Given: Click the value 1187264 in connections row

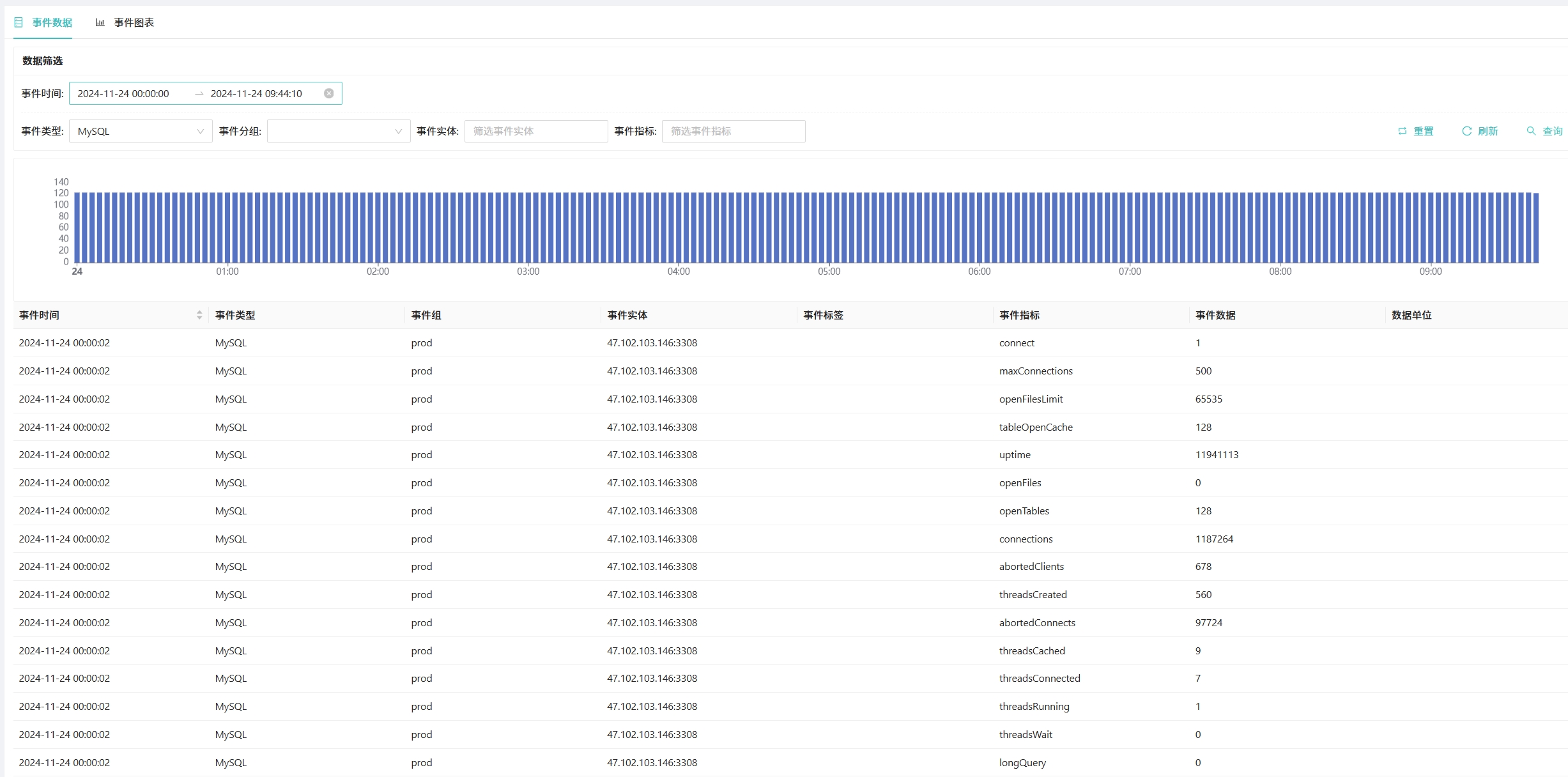Looking at the screenshot, I should pyautogui.click(x=1214, y=539).
